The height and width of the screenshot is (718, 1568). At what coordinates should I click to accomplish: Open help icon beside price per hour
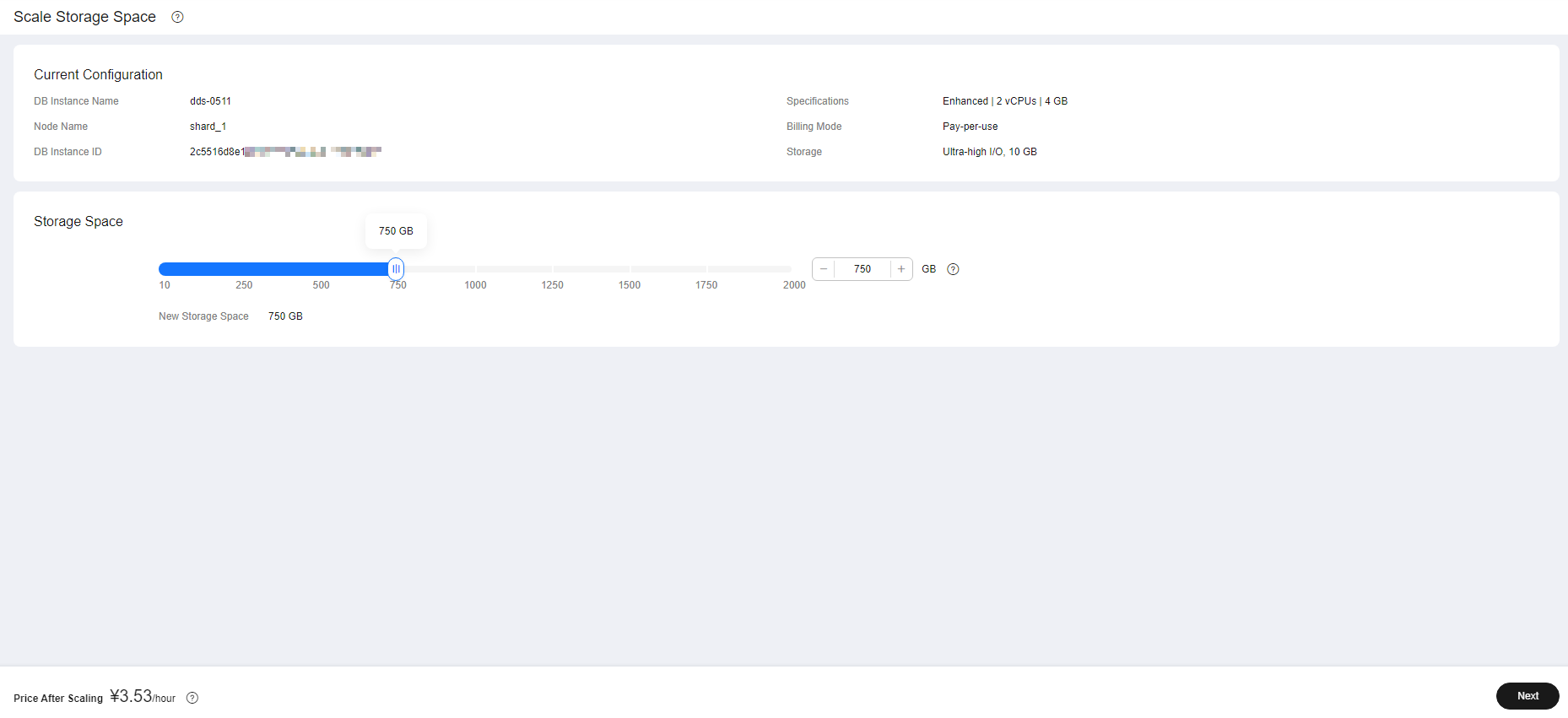tap(192, 698)
